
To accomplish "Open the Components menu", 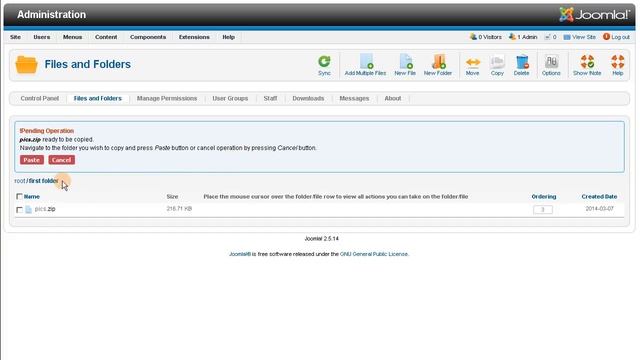I will [148, 37].
